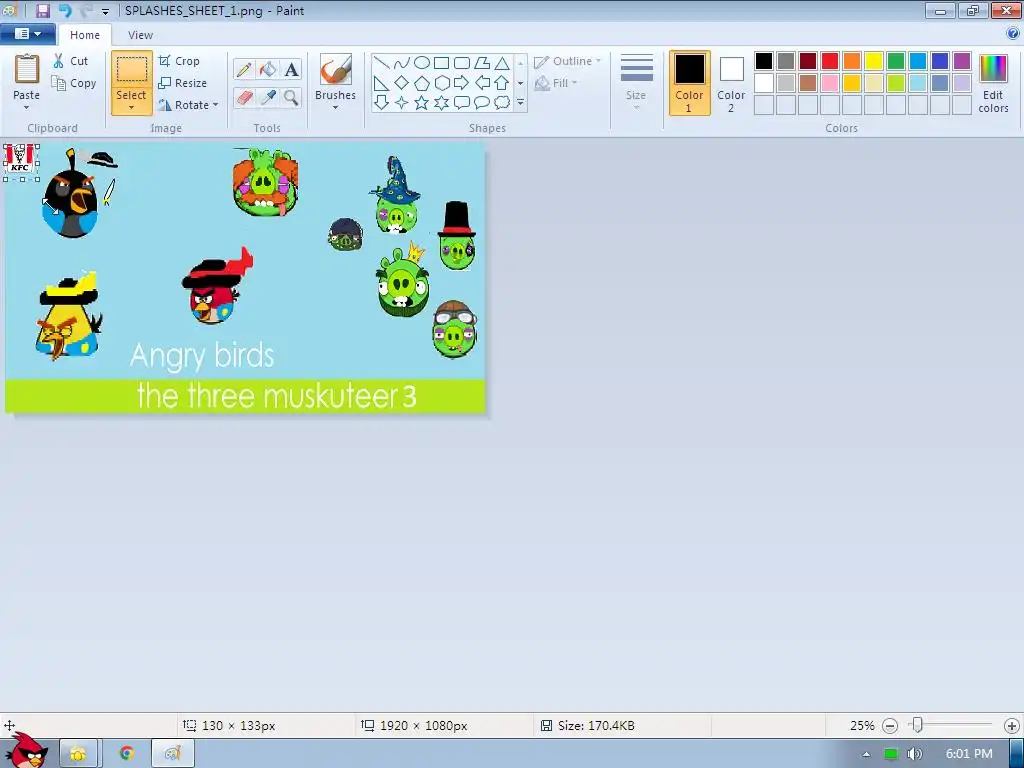This screenshot has height=768, width=1024.
Task: Click the Crop button
Action: 179,61
